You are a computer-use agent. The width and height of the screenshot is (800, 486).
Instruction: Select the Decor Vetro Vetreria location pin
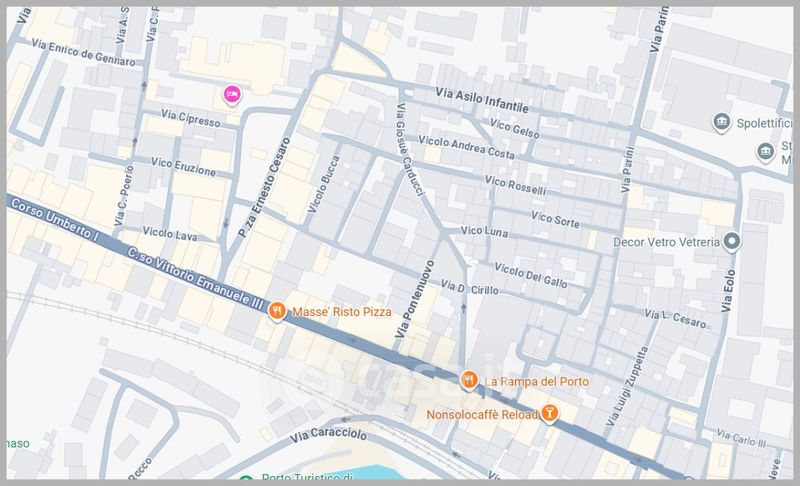[x=732, y=242]
